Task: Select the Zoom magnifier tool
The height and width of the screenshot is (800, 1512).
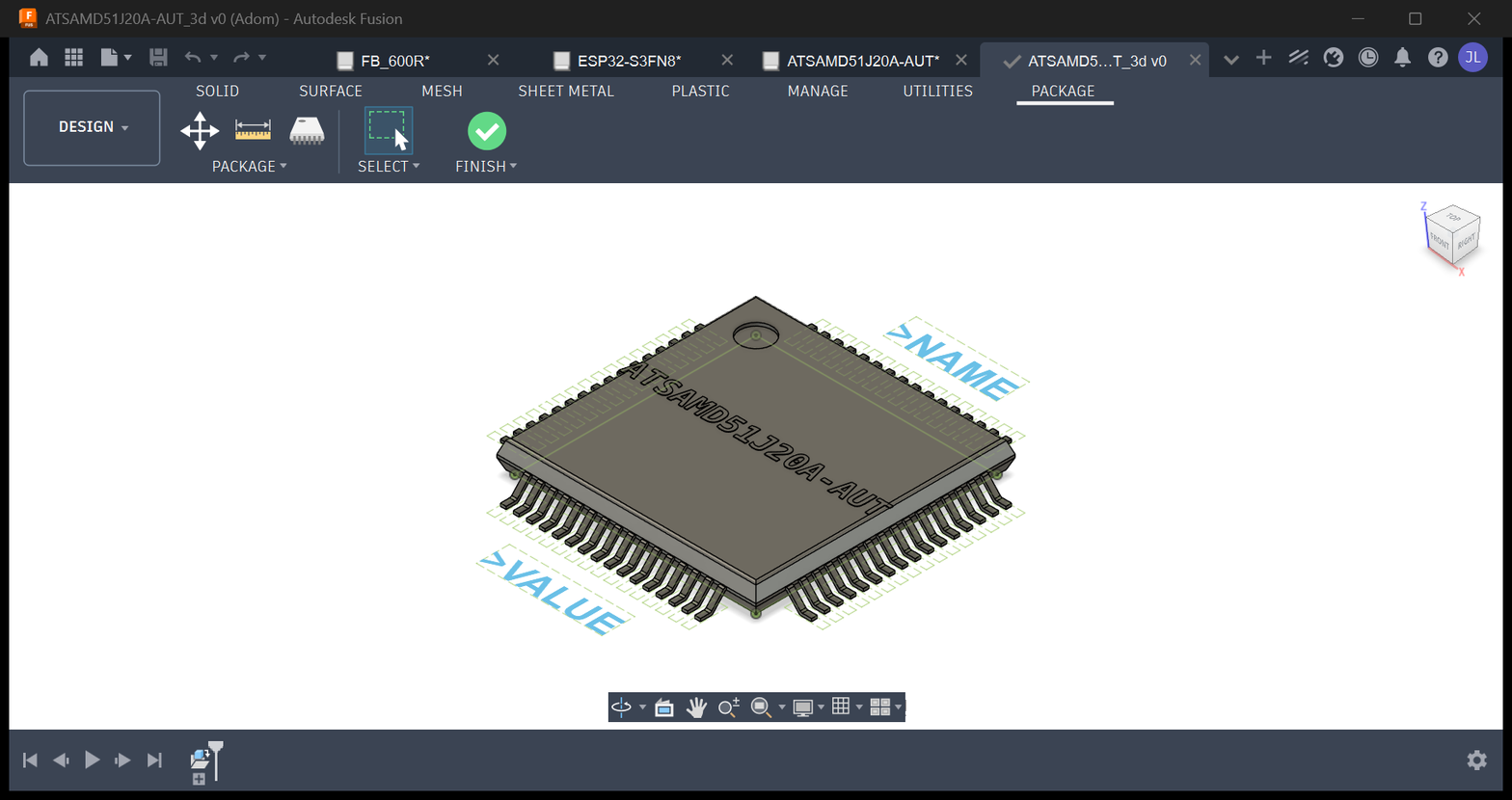Action: [x=728, y=707]
